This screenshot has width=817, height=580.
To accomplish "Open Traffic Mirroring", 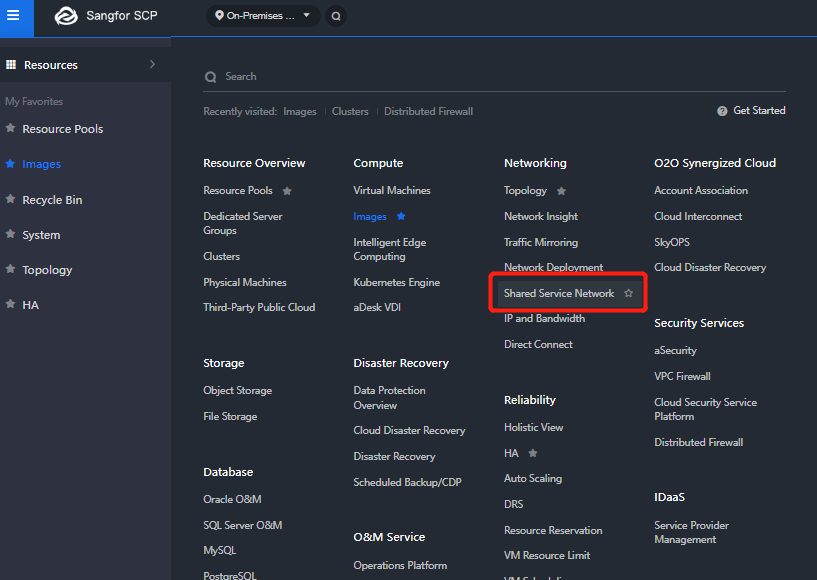I will 541,242.
